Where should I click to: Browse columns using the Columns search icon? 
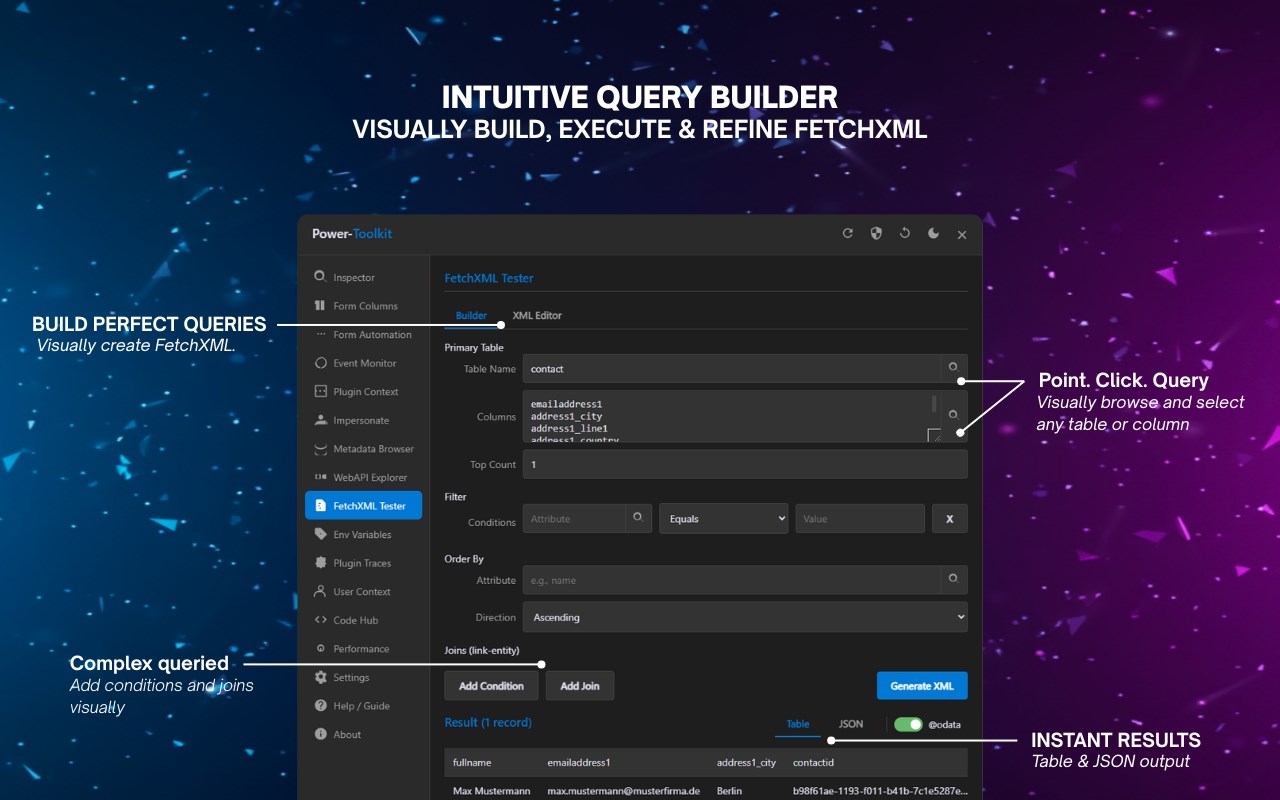[954, 415]
